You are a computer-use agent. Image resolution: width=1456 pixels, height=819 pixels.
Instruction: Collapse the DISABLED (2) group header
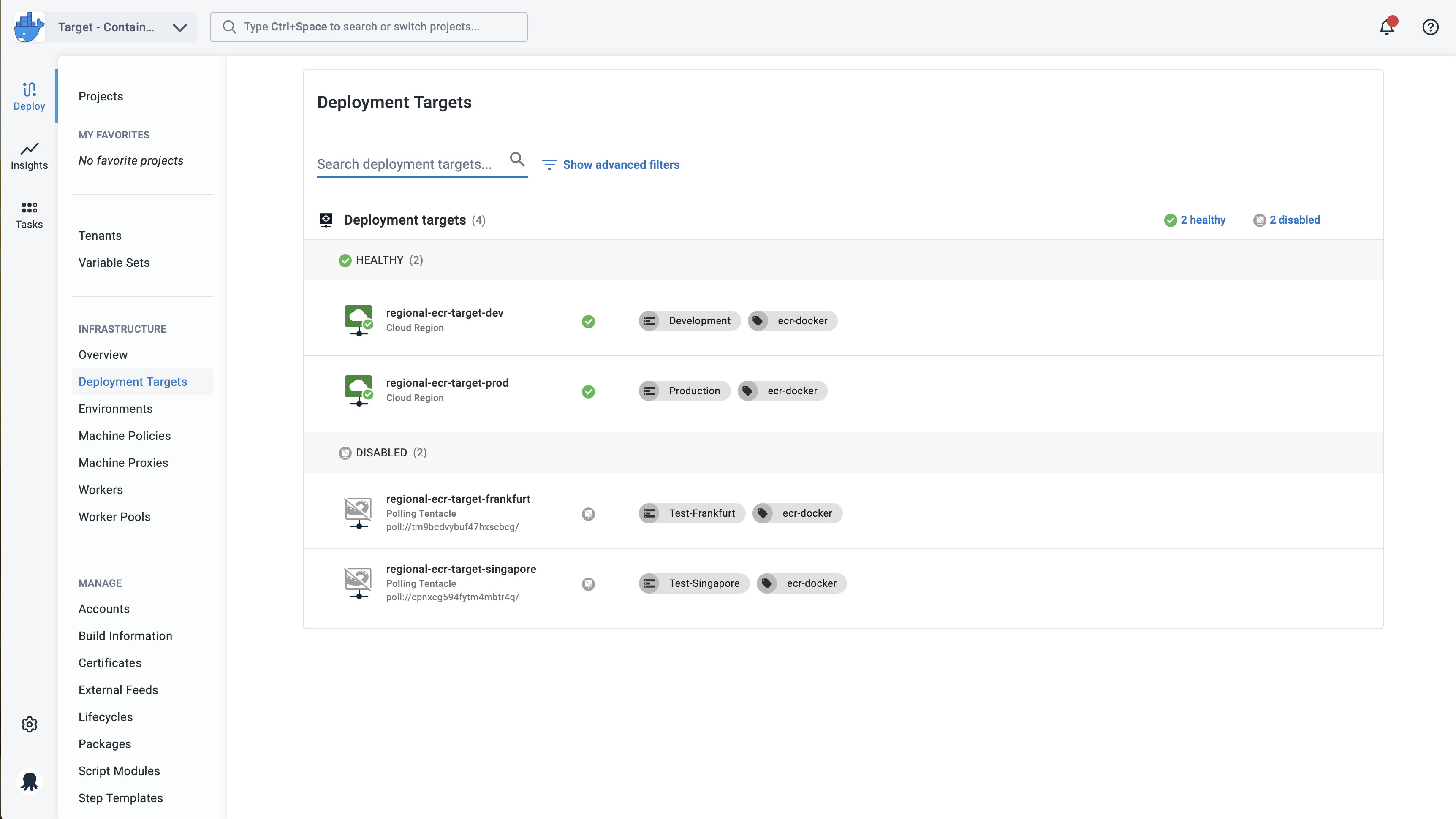point(843,453)
